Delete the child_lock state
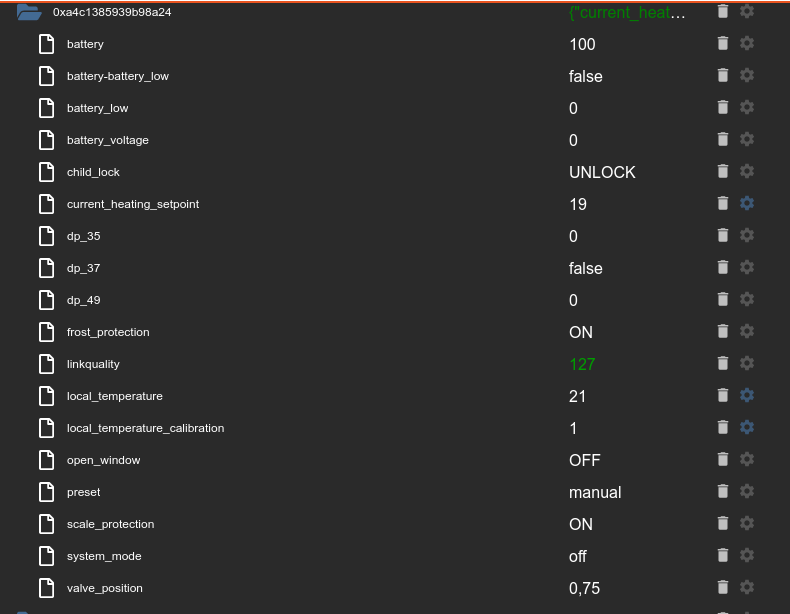 pos(723,171)
